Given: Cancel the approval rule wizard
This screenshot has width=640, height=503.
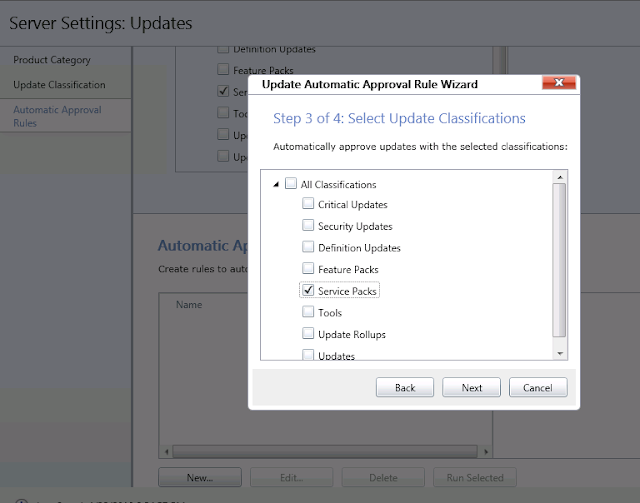Looking at the screenshot, I should pos(538,387).
